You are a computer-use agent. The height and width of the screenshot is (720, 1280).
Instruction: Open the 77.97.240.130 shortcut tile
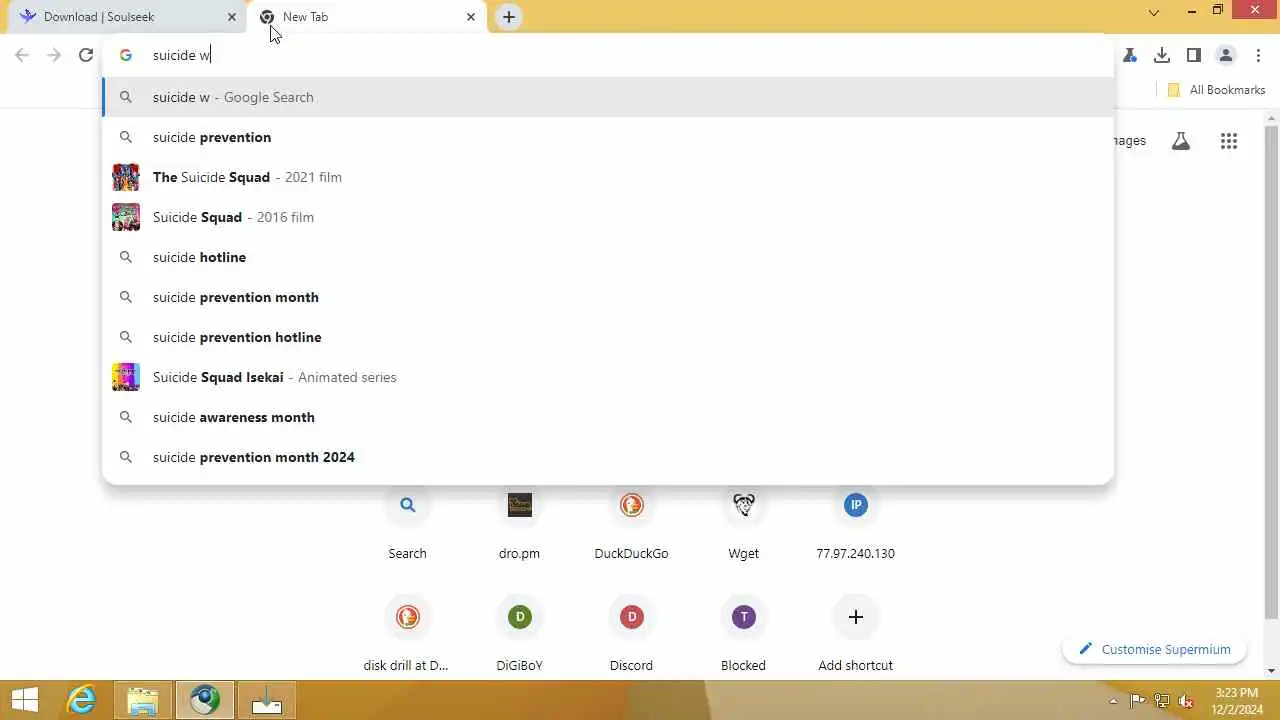(855, 524)
